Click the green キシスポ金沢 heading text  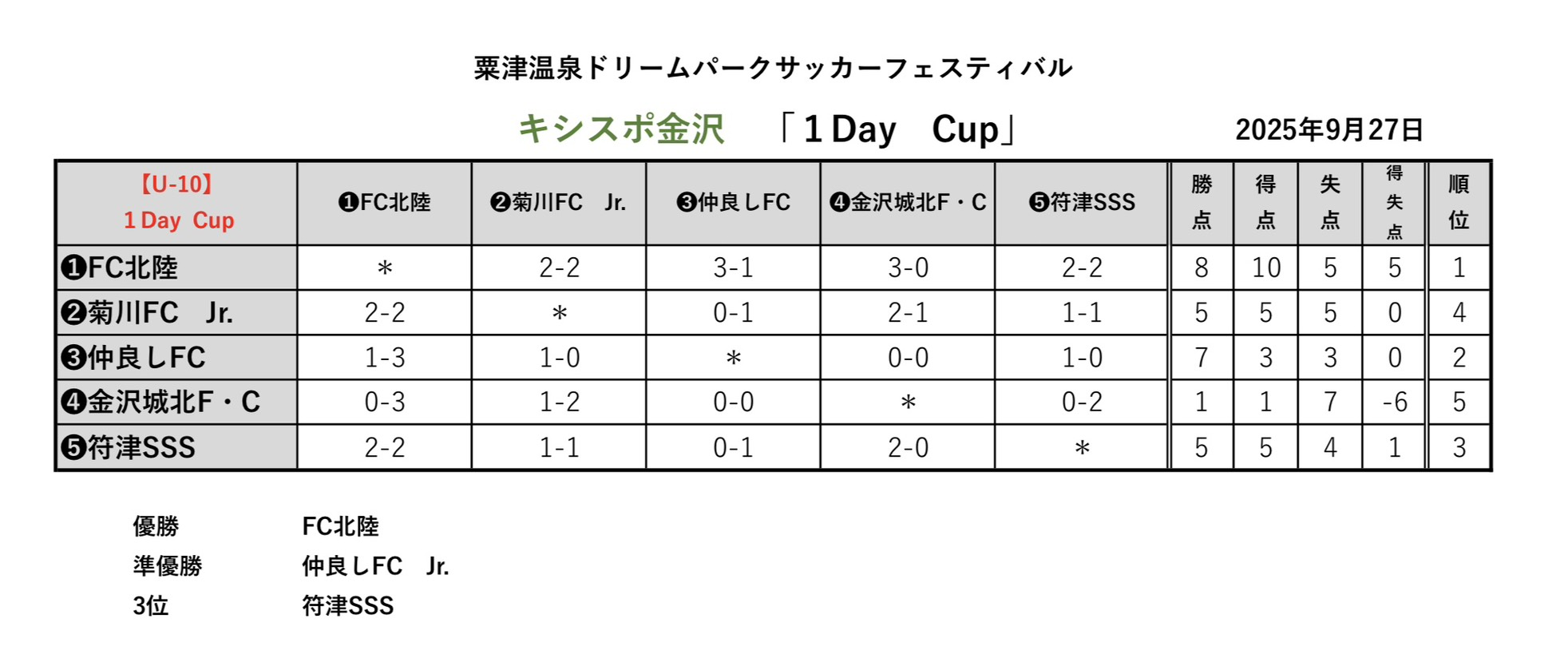621,129
